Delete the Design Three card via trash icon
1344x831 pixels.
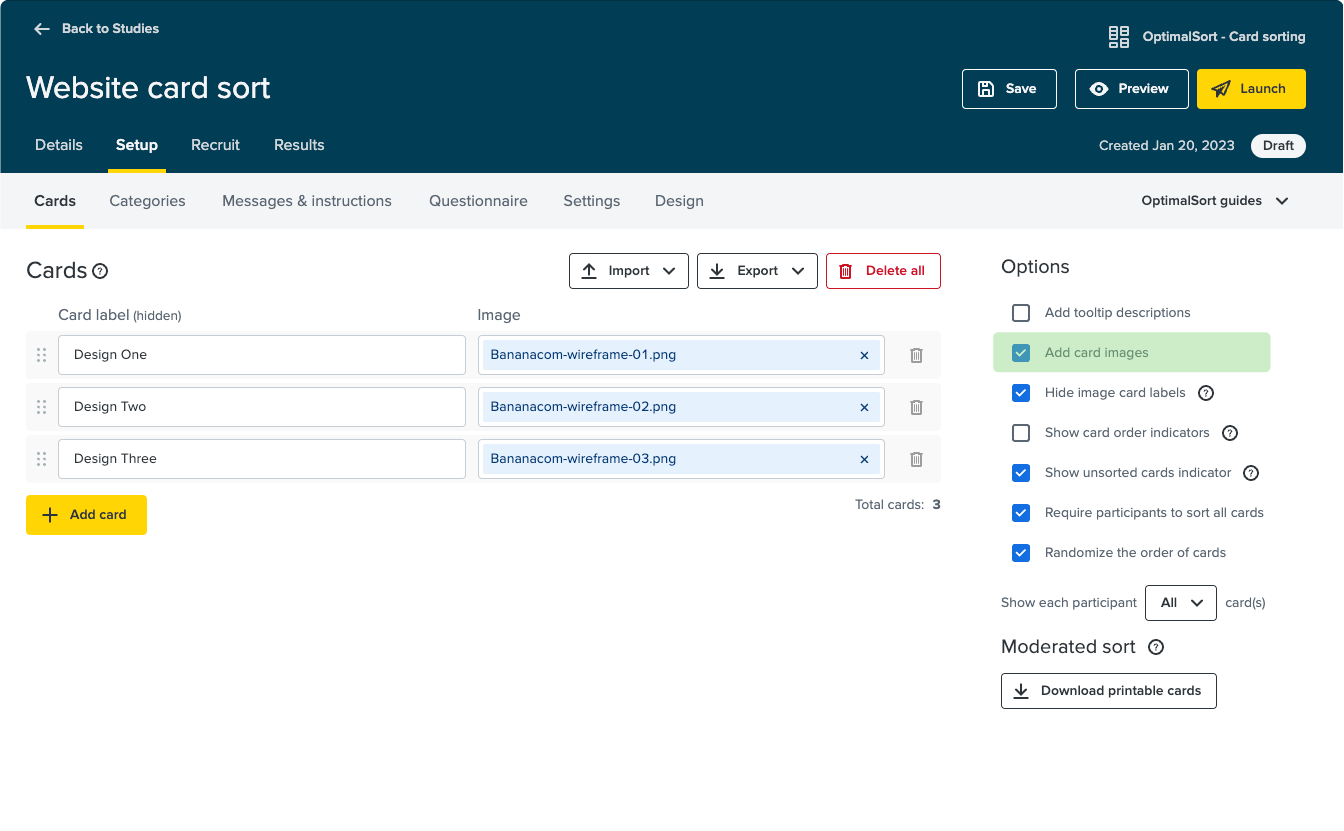(x=916, y=459)
